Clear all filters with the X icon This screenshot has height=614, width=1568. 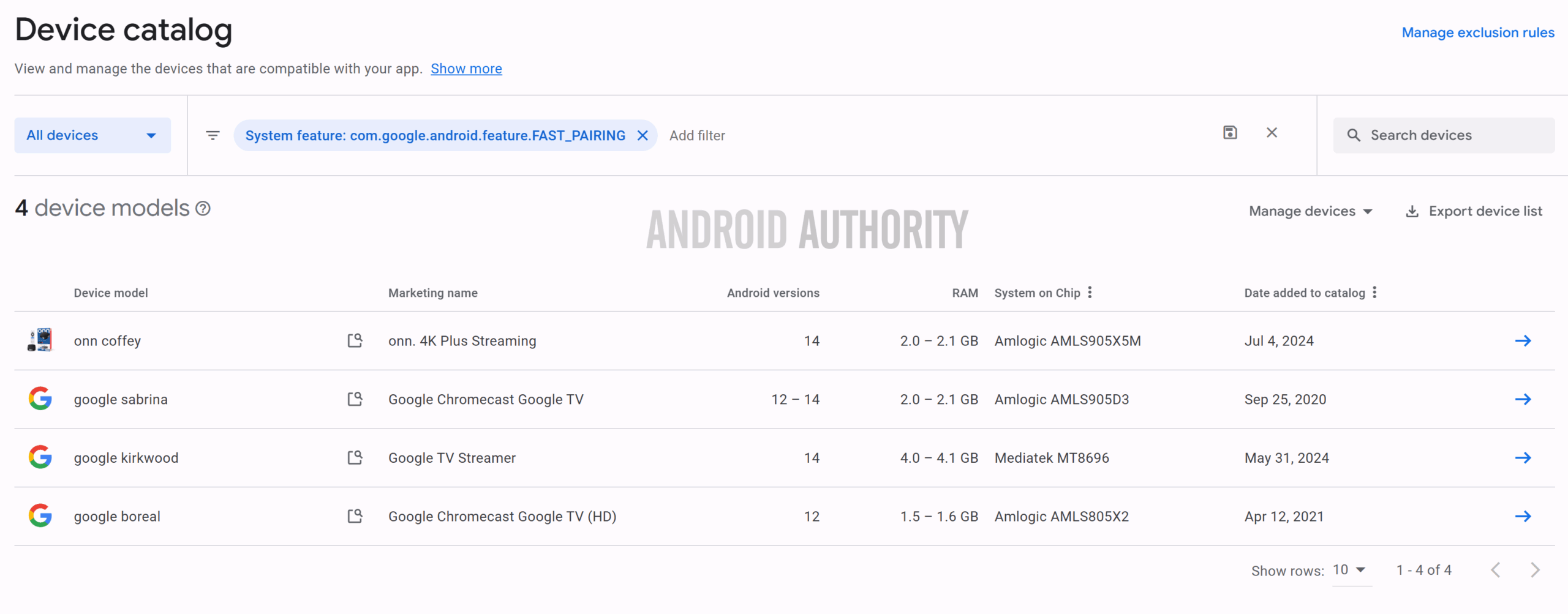[x=1272, y=133]
